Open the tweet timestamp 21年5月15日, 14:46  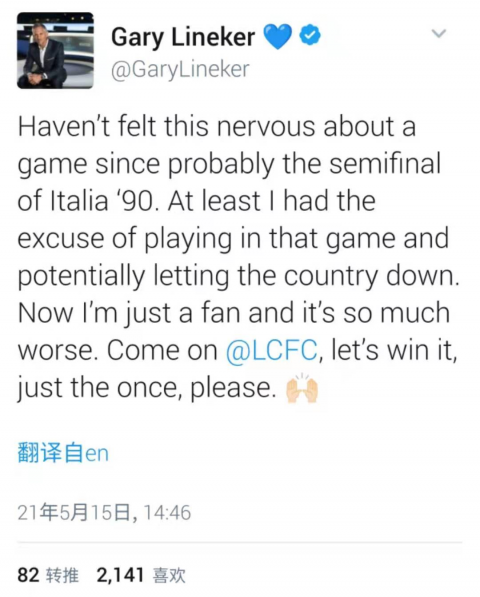point(104,512)
